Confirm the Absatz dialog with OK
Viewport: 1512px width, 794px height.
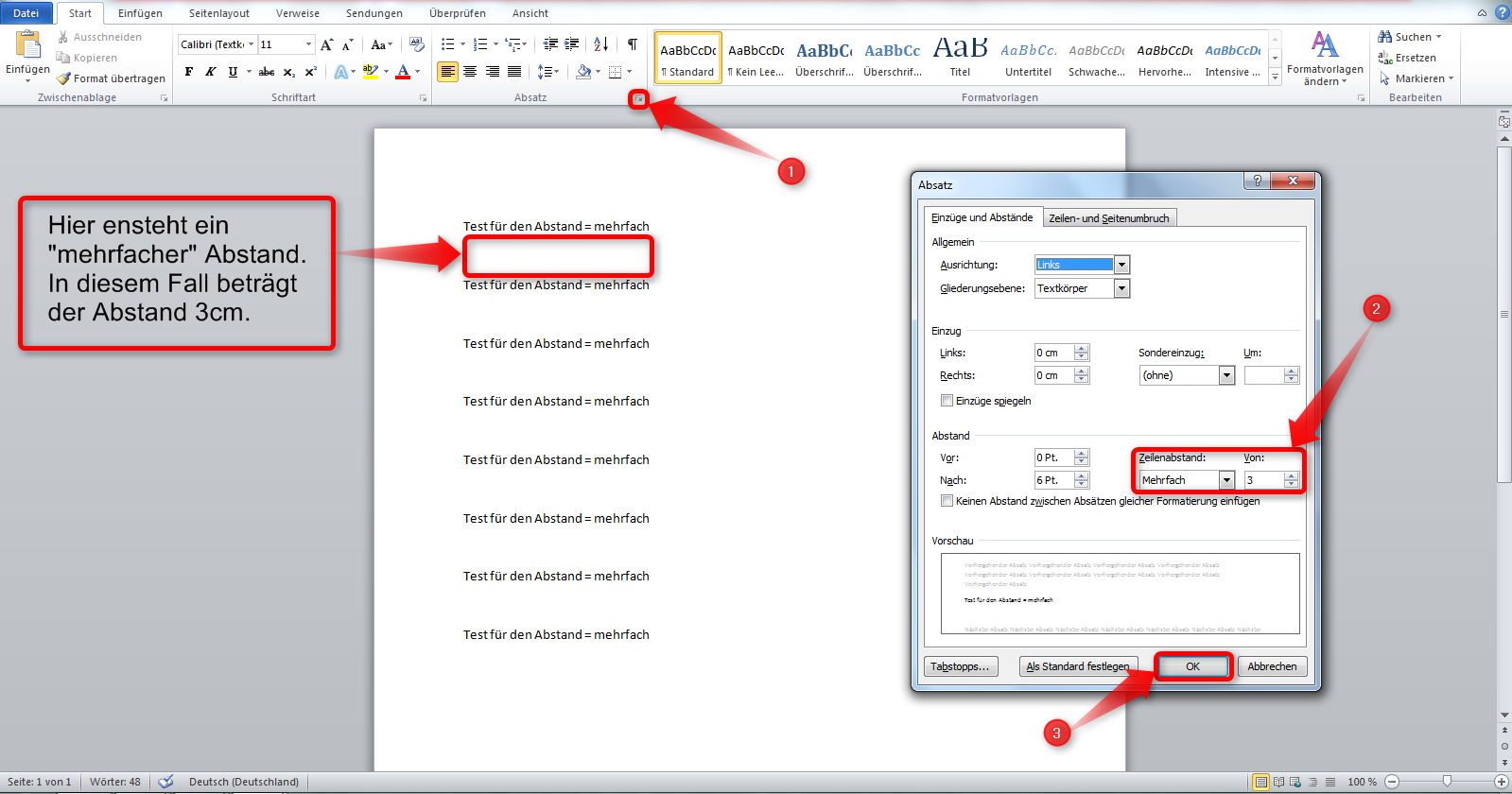tap(1193, 666)
